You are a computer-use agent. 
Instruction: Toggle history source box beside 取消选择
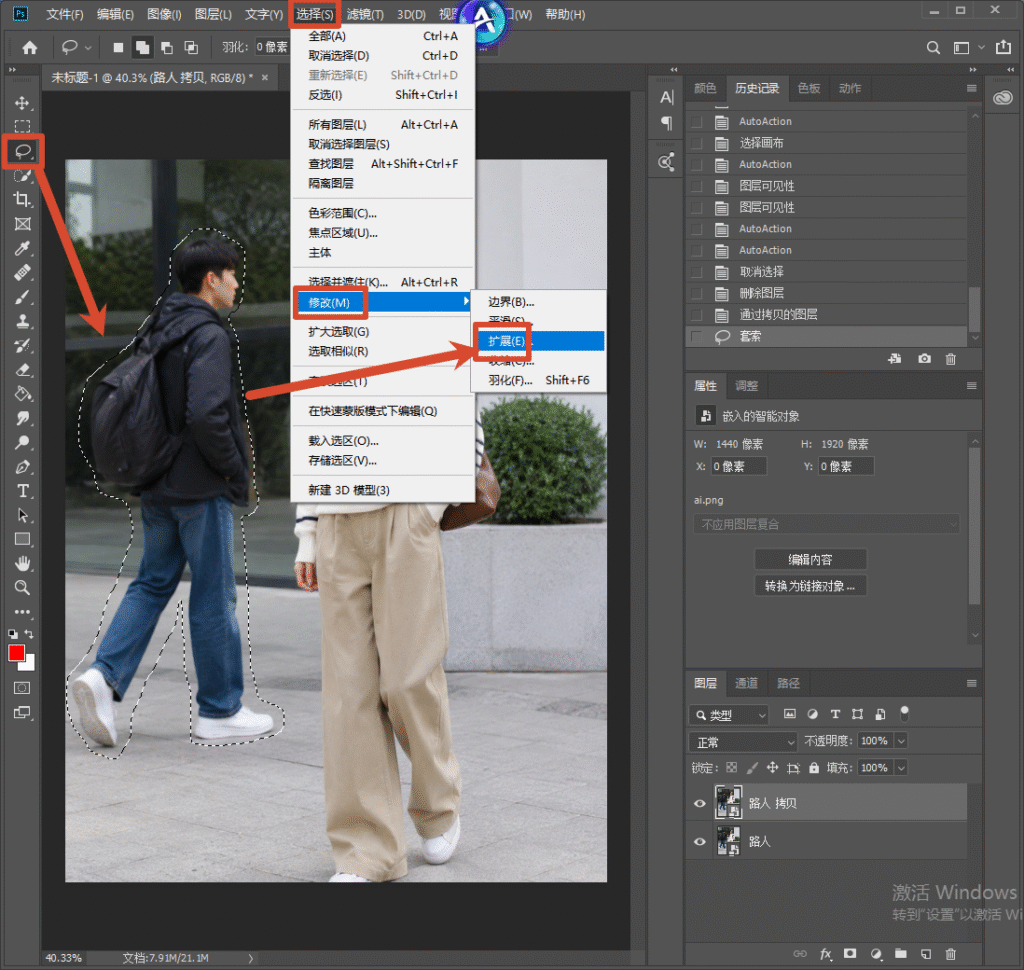(697, 272)
